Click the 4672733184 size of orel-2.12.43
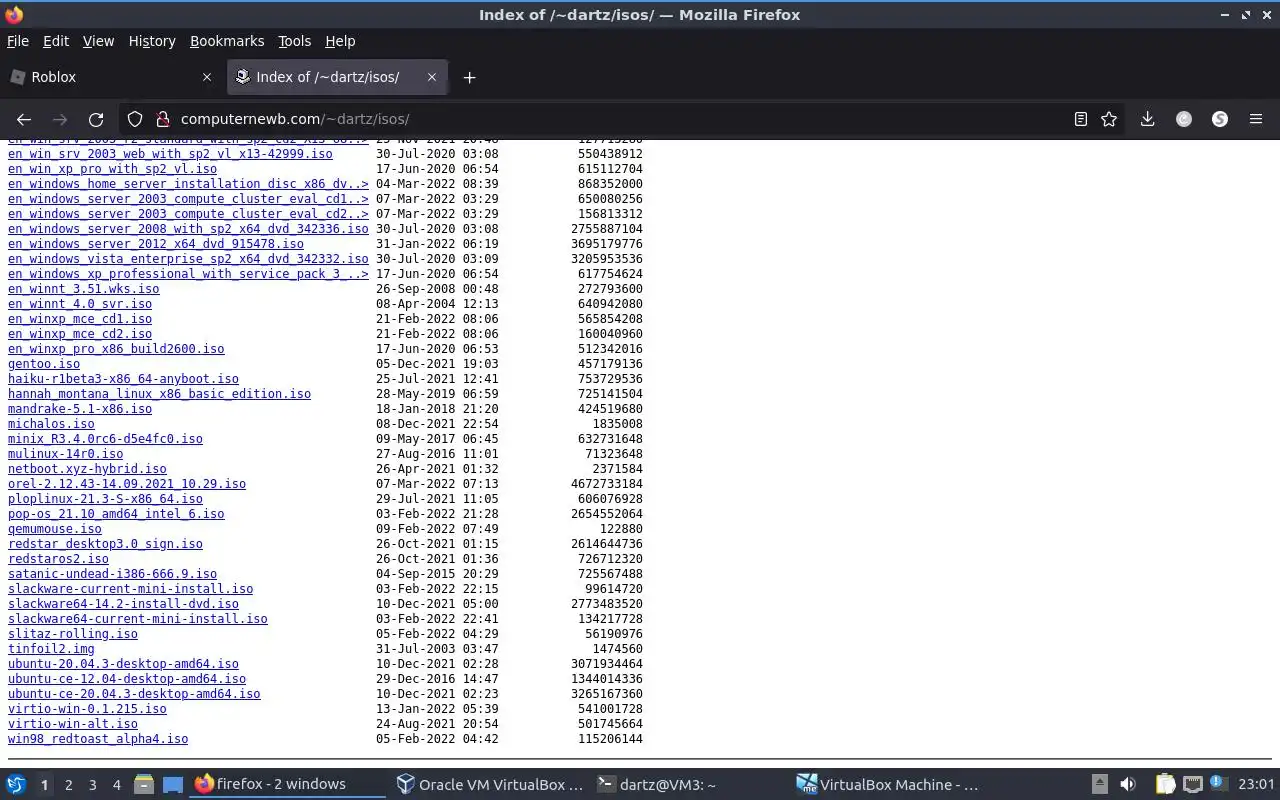 tap(607, 484)
